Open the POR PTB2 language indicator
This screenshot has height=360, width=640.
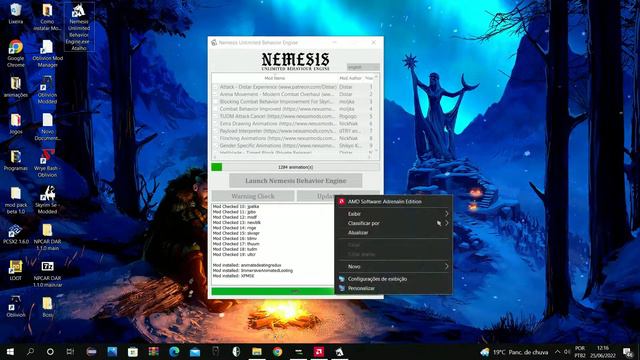579,352
